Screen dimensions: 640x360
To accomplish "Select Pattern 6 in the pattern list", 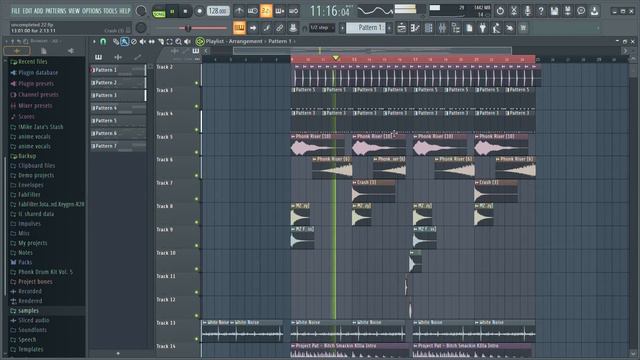I will 118,133.
